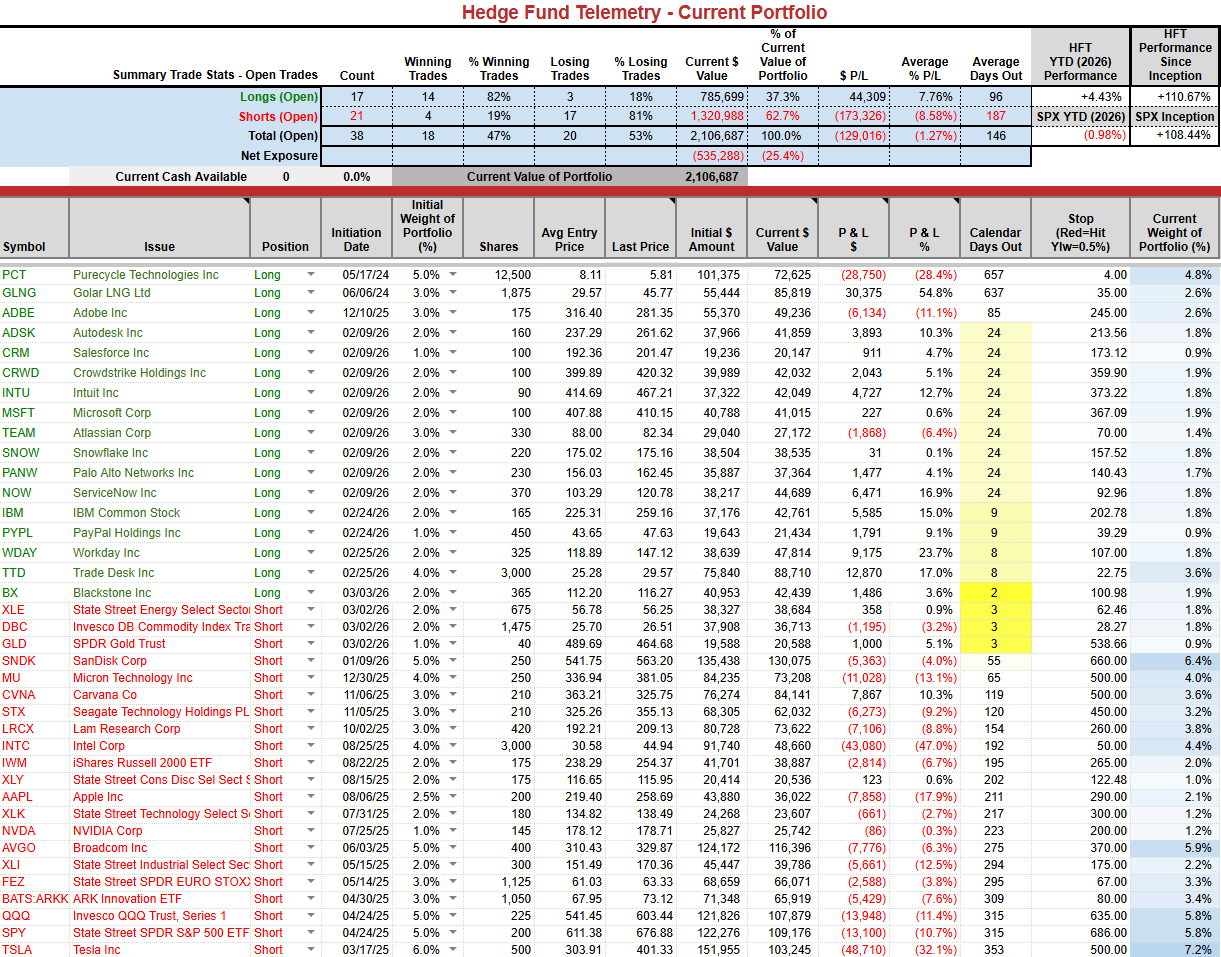The width and height of the screenshot is (1221, 957).
Task: Click the Symbol column header
Action: [x=24, y=246]
